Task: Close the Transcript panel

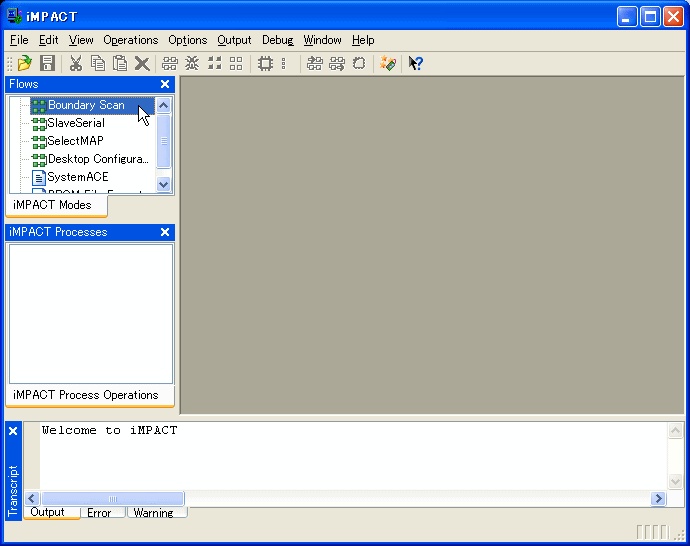Action: [x=13, y=431]
